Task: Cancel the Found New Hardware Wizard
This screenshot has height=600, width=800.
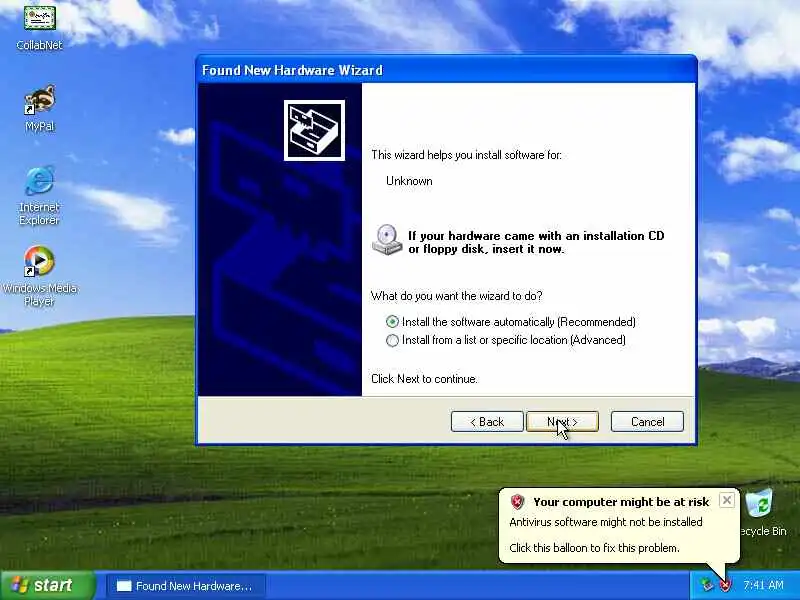Action: (x=647, y=421)
